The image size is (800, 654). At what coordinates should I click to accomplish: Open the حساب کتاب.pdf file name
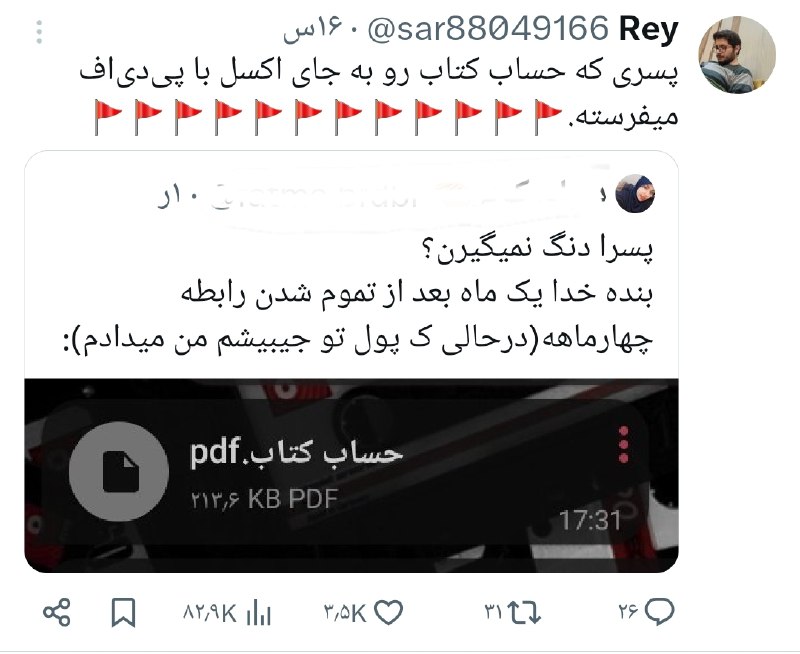pyautogui.click(x=296, y=452)
